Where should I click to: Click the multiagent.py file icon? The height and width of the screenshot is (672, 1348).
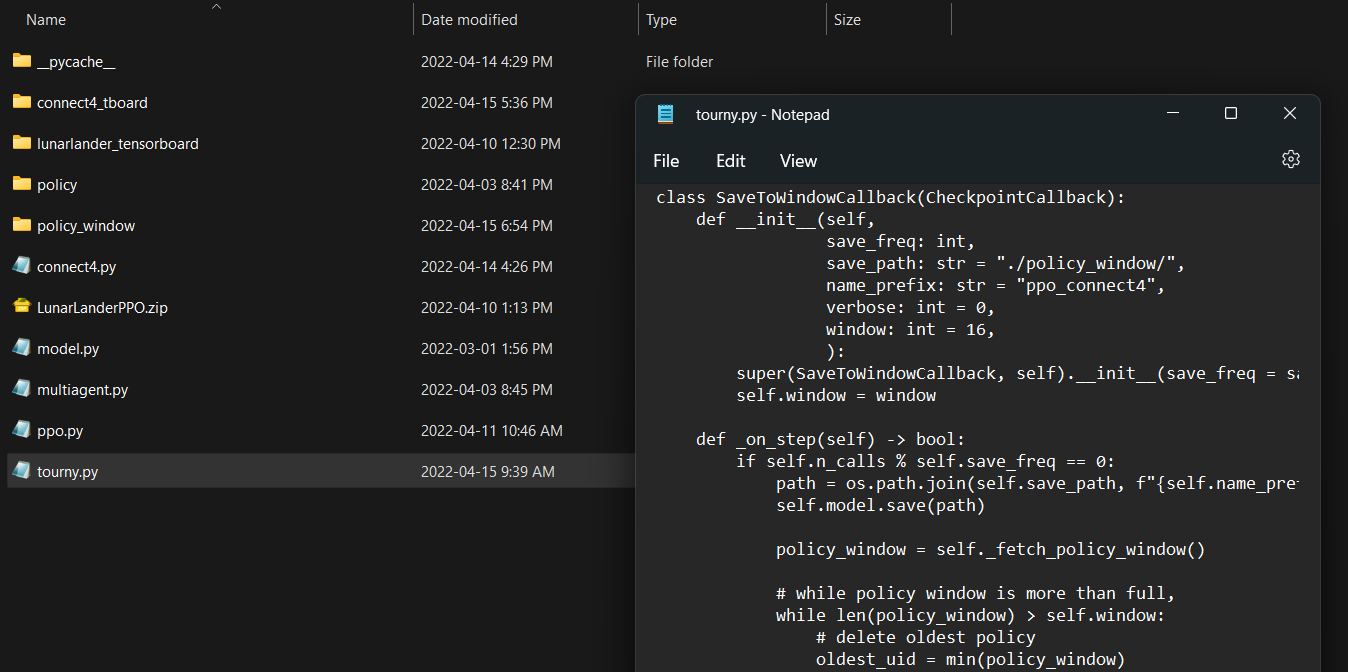pyautogui.click(x=22, y=389)
